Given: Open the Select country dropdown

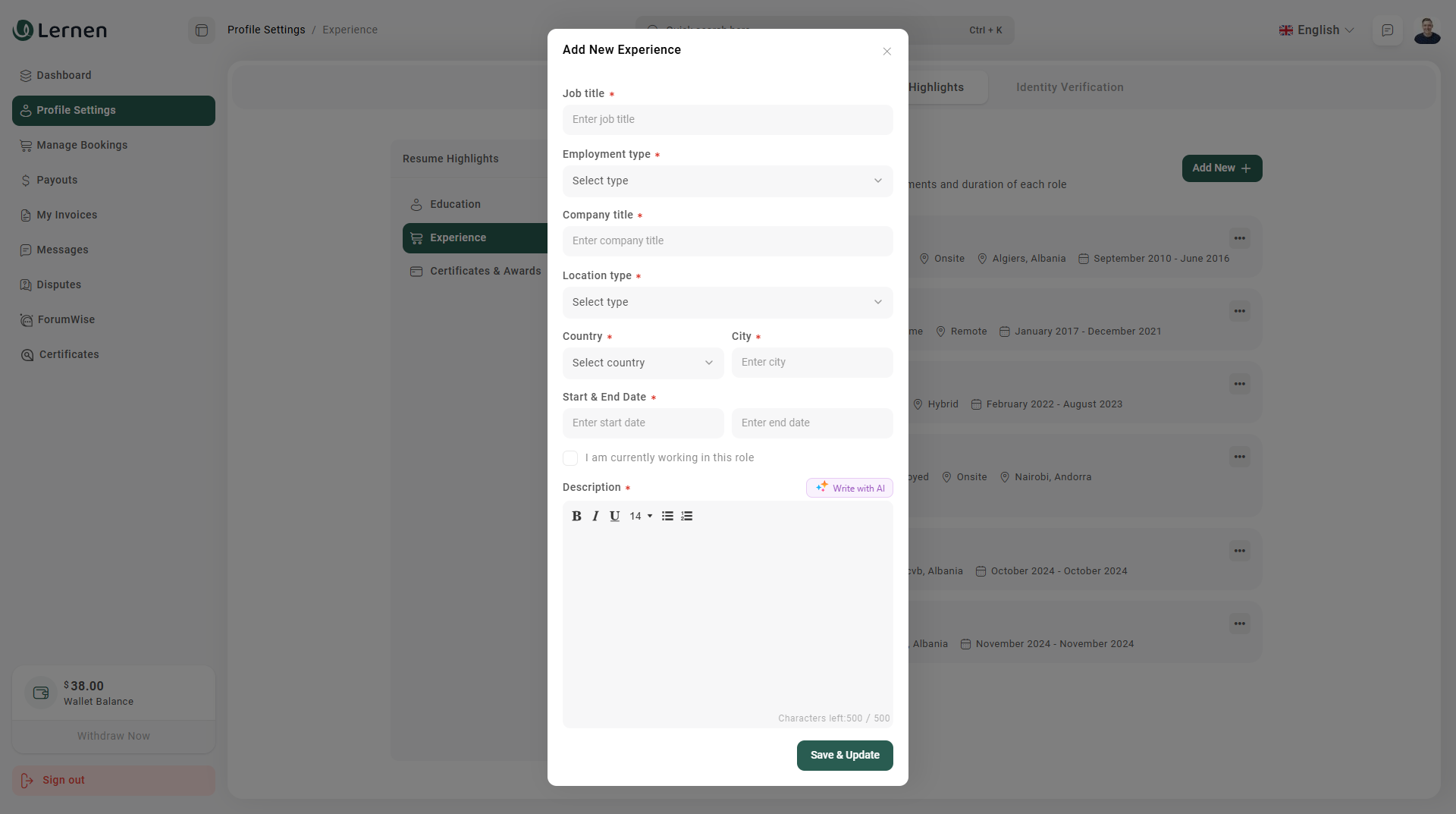Looking at the screenshot, I should click(x=642, y=363).
